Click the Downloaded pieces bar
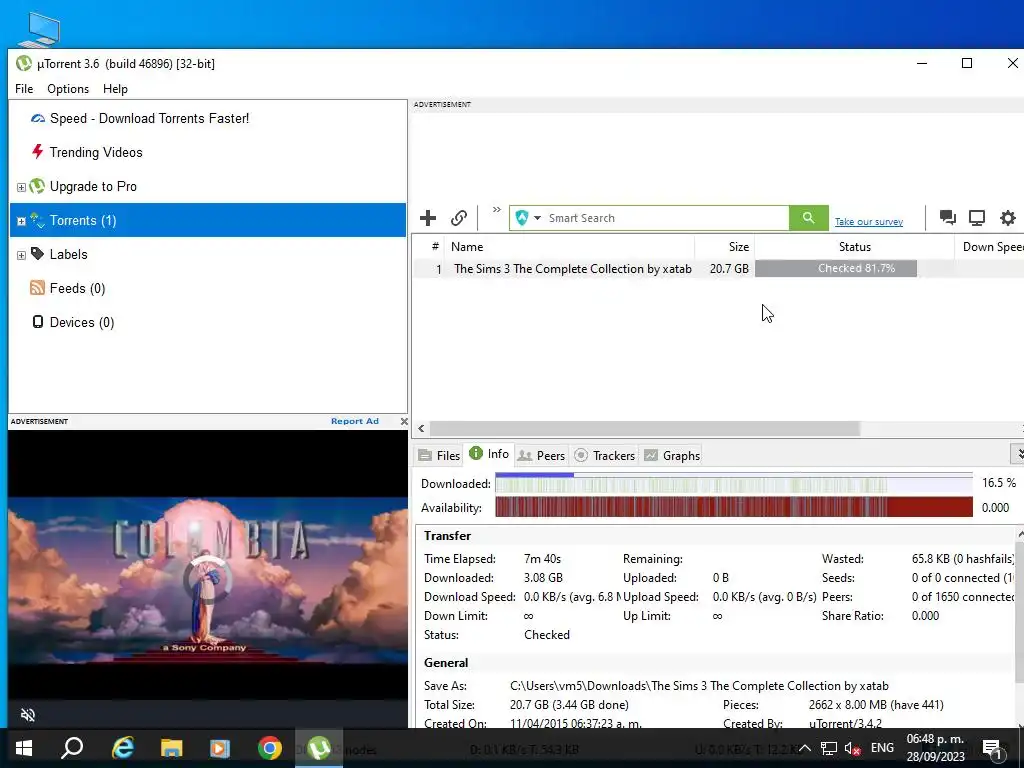Image resolution: width=1024 pixels, height=768 pixels. pos(733,483)
